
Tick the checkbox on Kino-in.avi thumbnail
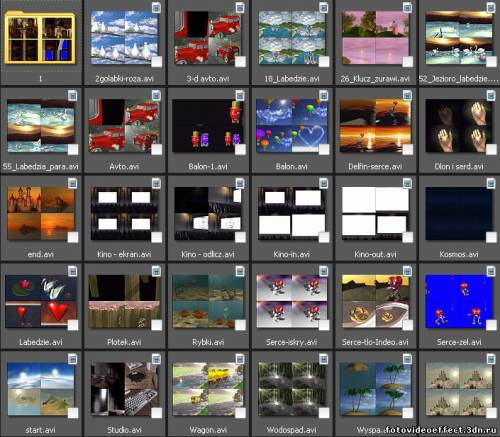pyautogui.click(x=324, y=237)
